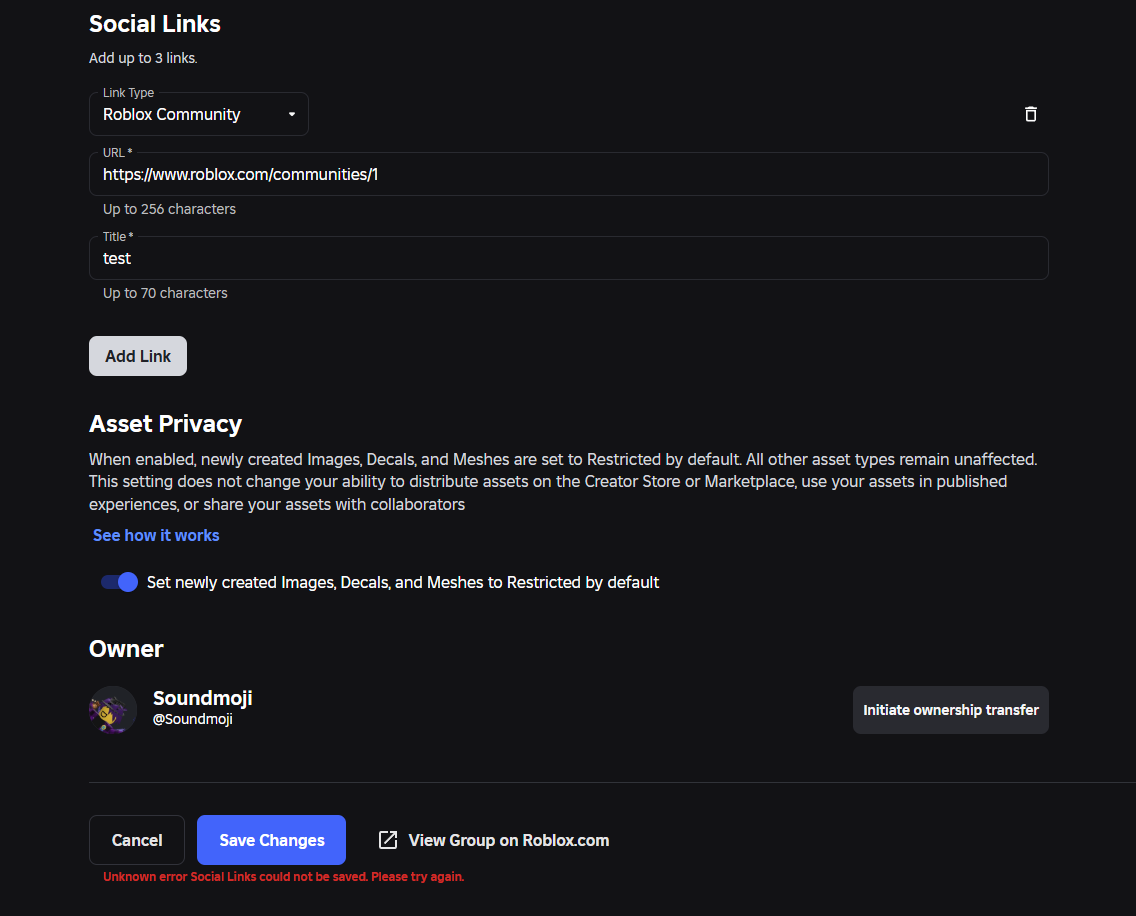Click the @Soundmoji username text

tap(193, 719)
